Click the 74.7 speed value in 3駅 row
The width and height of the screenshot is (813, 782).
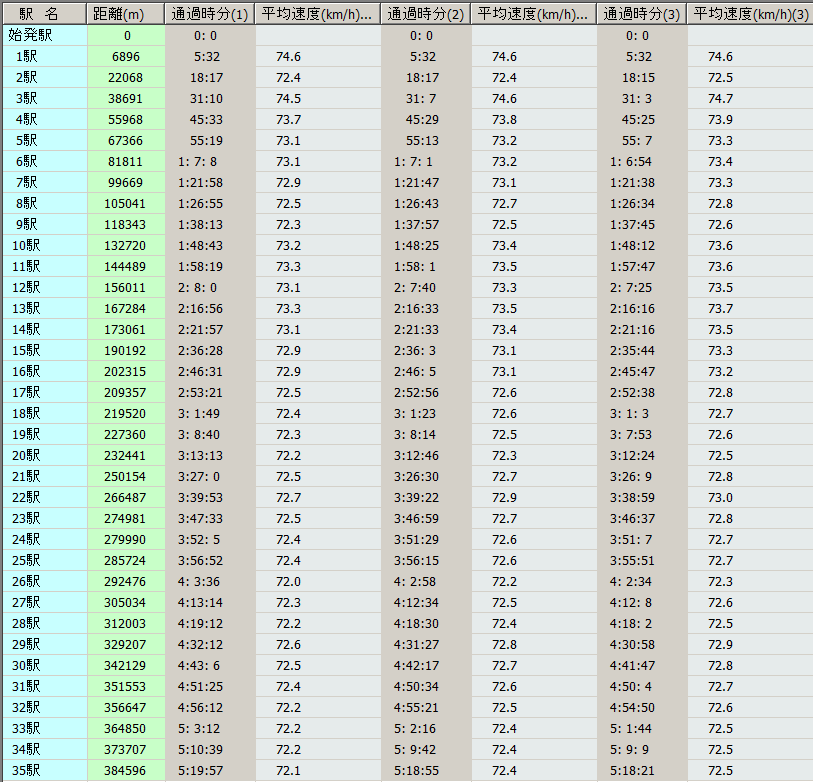point(721,99)
